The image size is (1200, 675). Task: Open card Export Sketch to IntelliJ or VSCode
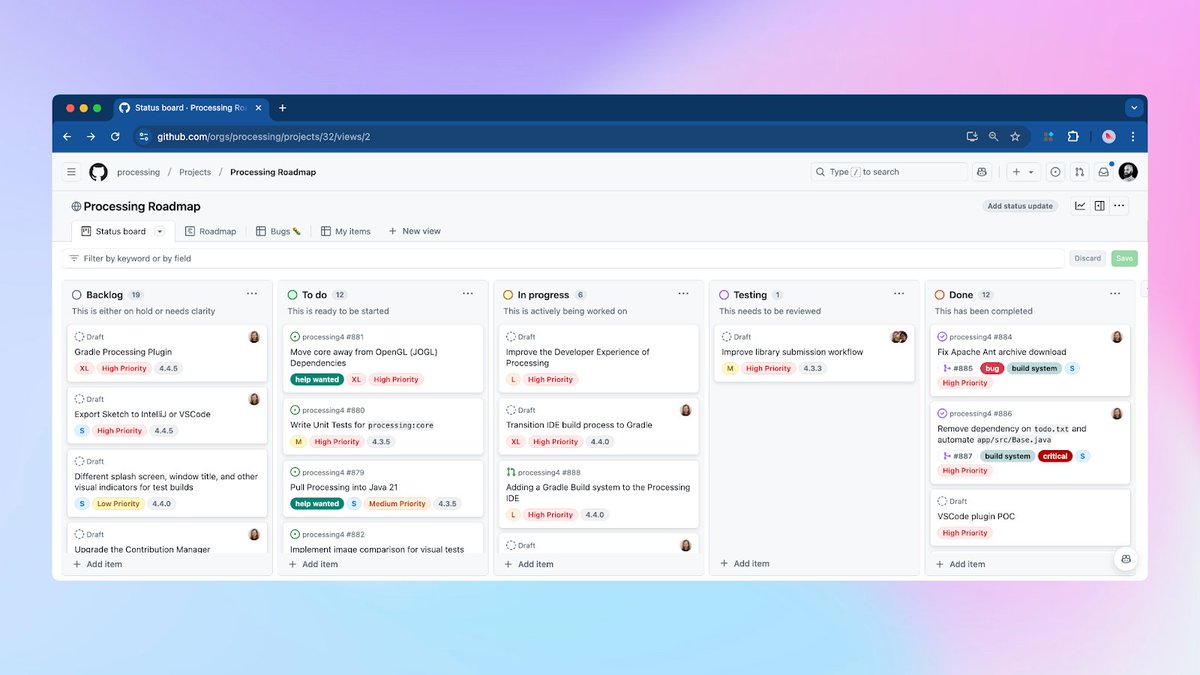tap(142, 414)
